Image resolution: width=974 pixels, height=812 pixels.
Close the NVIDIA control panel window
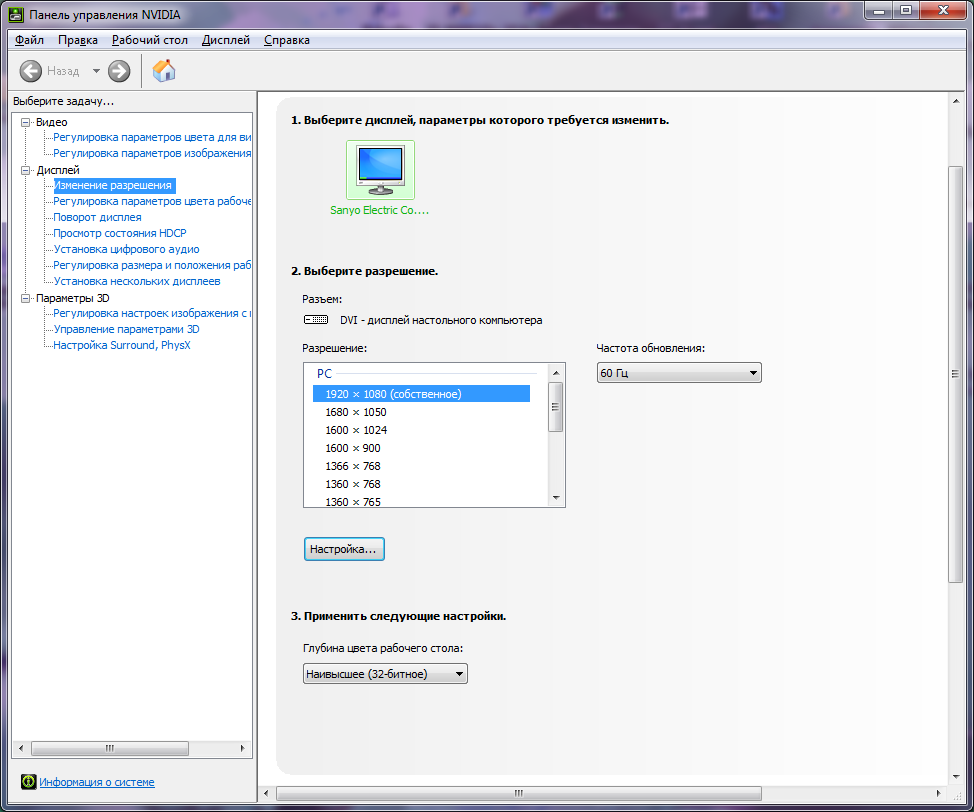tap(944, 11)
